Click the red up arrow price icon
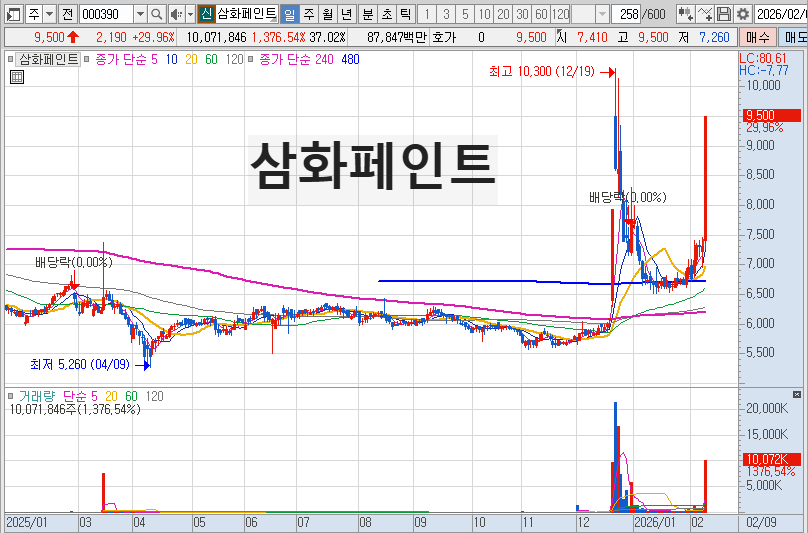 tap(73, 37)
